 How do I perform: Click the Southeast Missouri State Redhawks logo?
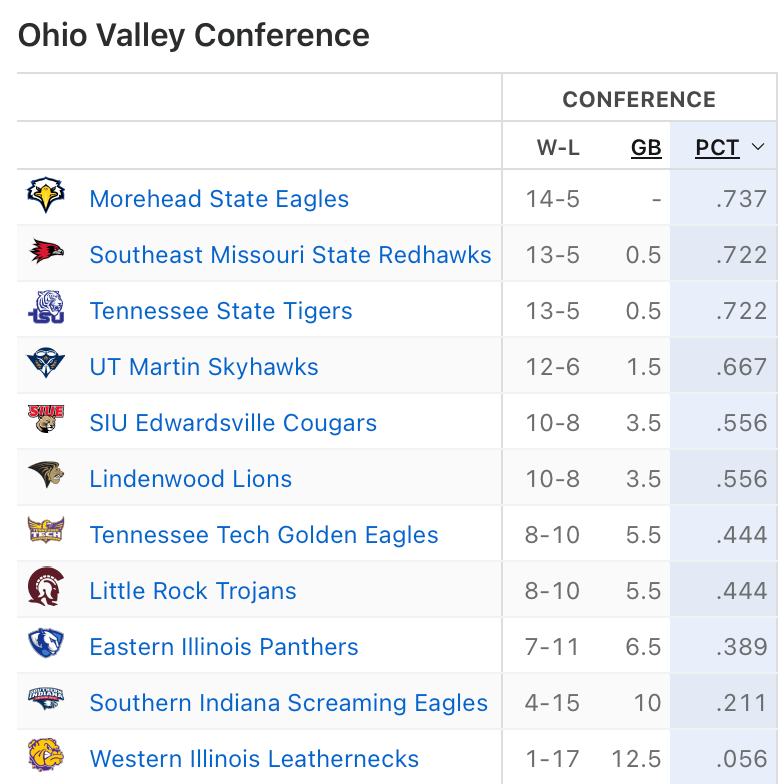point(46,253)
